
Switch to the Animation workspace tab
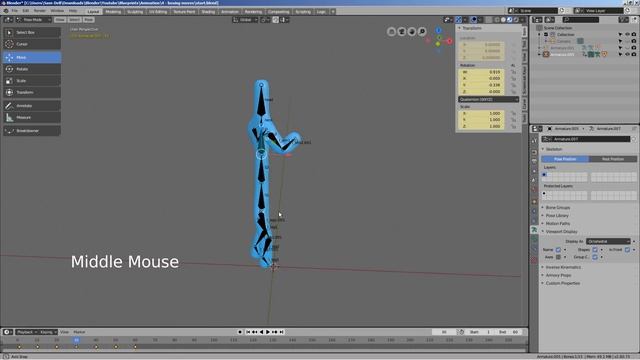pyautogui.click(x=230, y=11)
